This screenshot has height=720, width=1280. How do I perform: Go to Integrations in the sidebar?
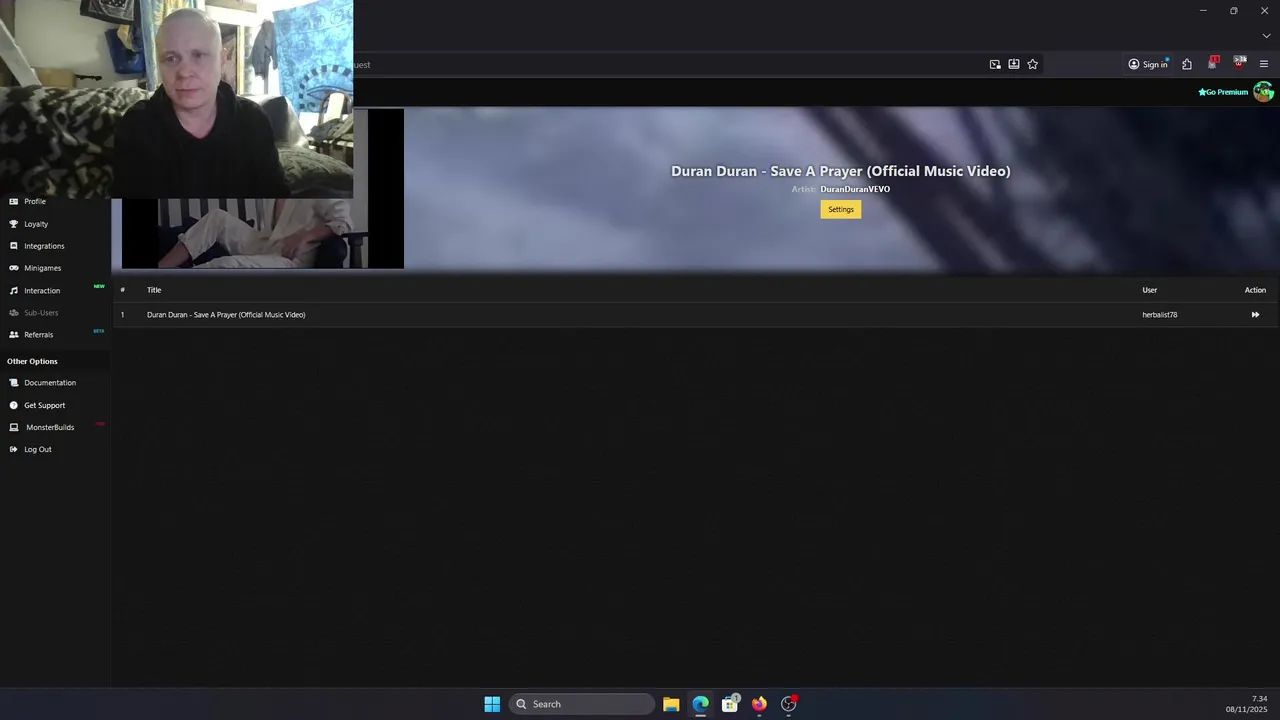click(44, 246)
